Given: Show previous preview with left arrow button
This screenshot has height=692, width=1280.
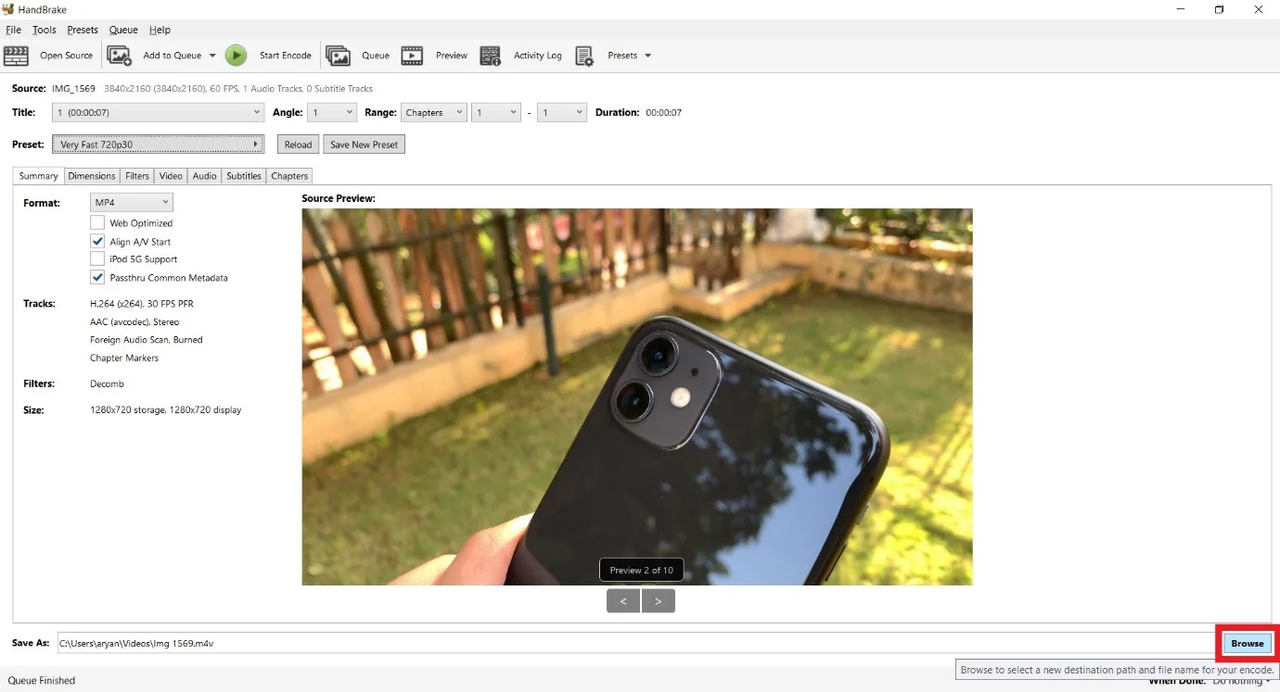Looking at the screenshot, I should point(623,601).
